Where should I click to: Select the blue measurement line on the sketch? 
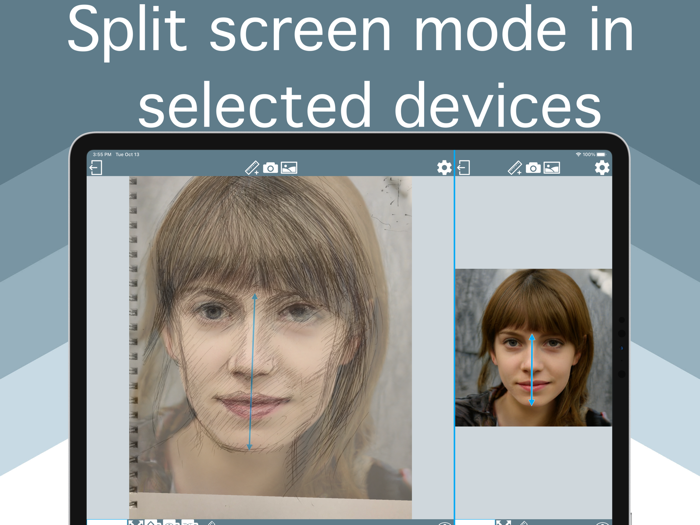click(252, 371)
